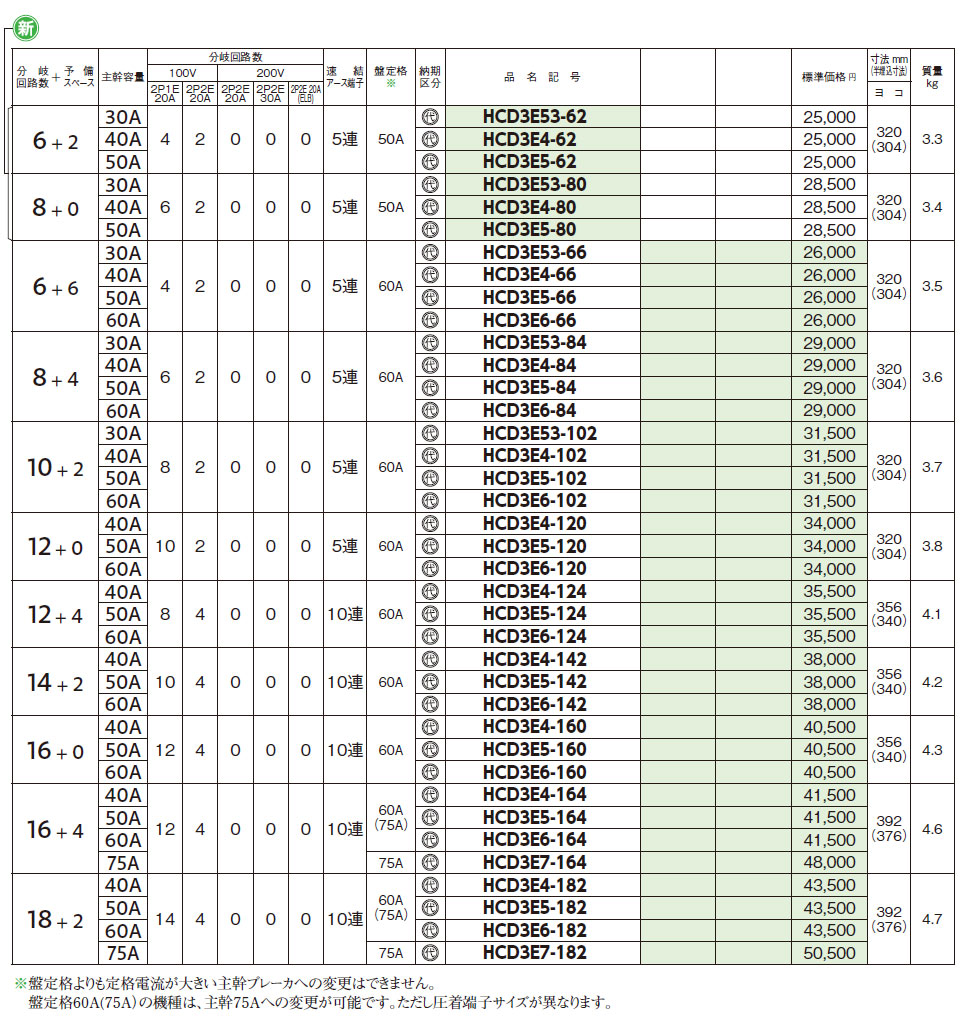
Task: Click the 品名記号 column header
Action: [x=543, y=77]
